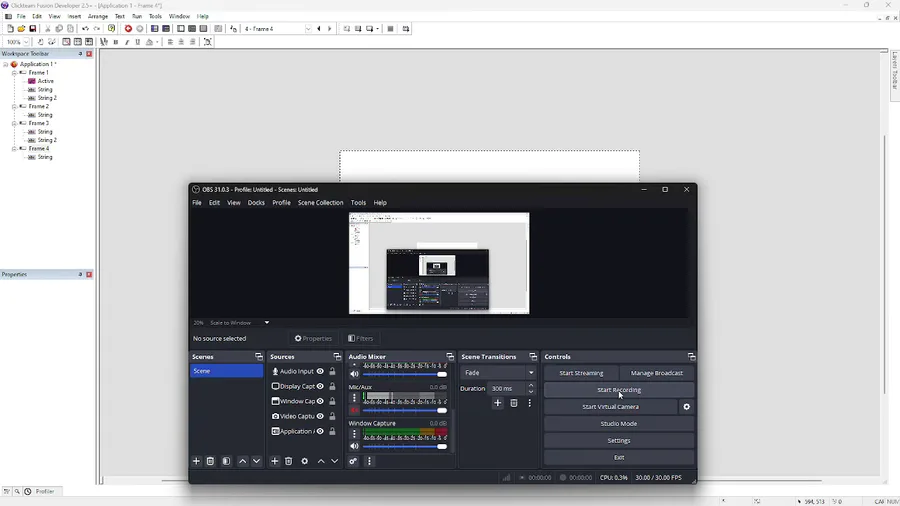The image size is (900, 506).
Task: Open the preview Scale to Window dropdown
Action: [x=266, y=322]
